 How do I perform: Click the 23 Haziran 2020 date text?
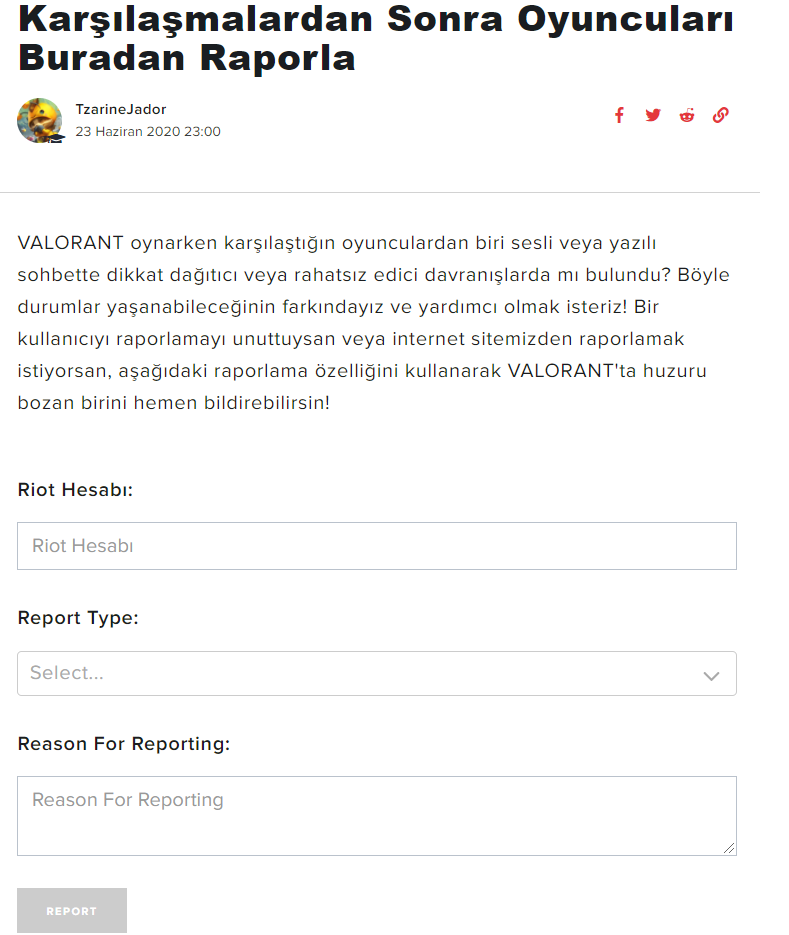pos(148,132)
